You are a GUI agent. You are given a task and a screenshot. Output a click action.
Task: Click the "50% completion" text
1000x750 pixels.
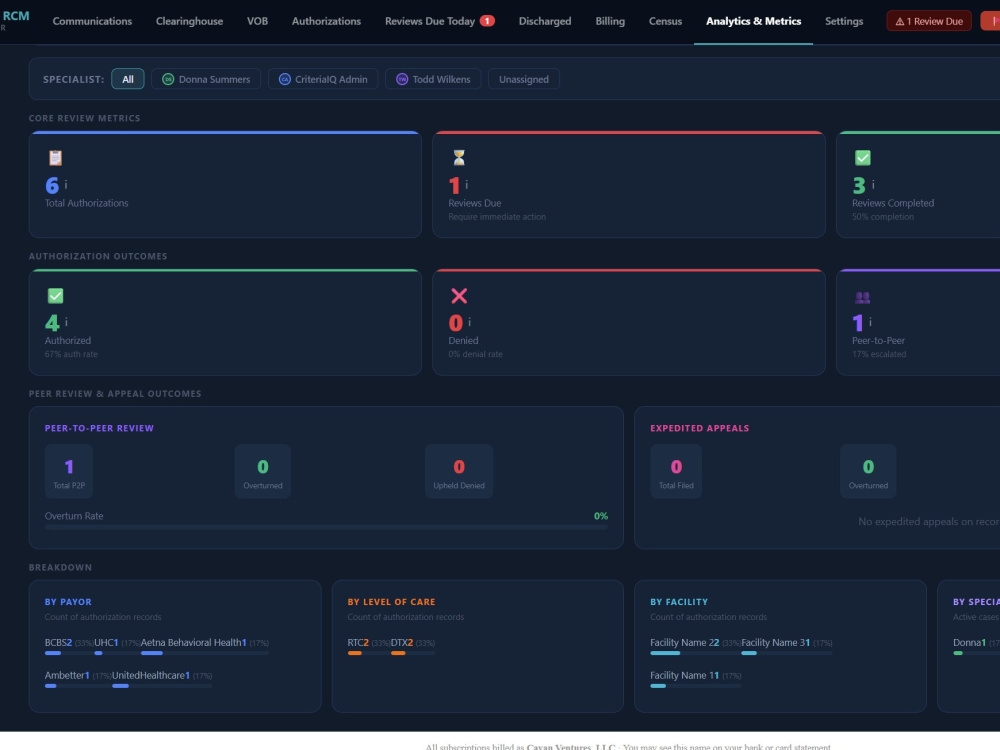coord(883,217)
